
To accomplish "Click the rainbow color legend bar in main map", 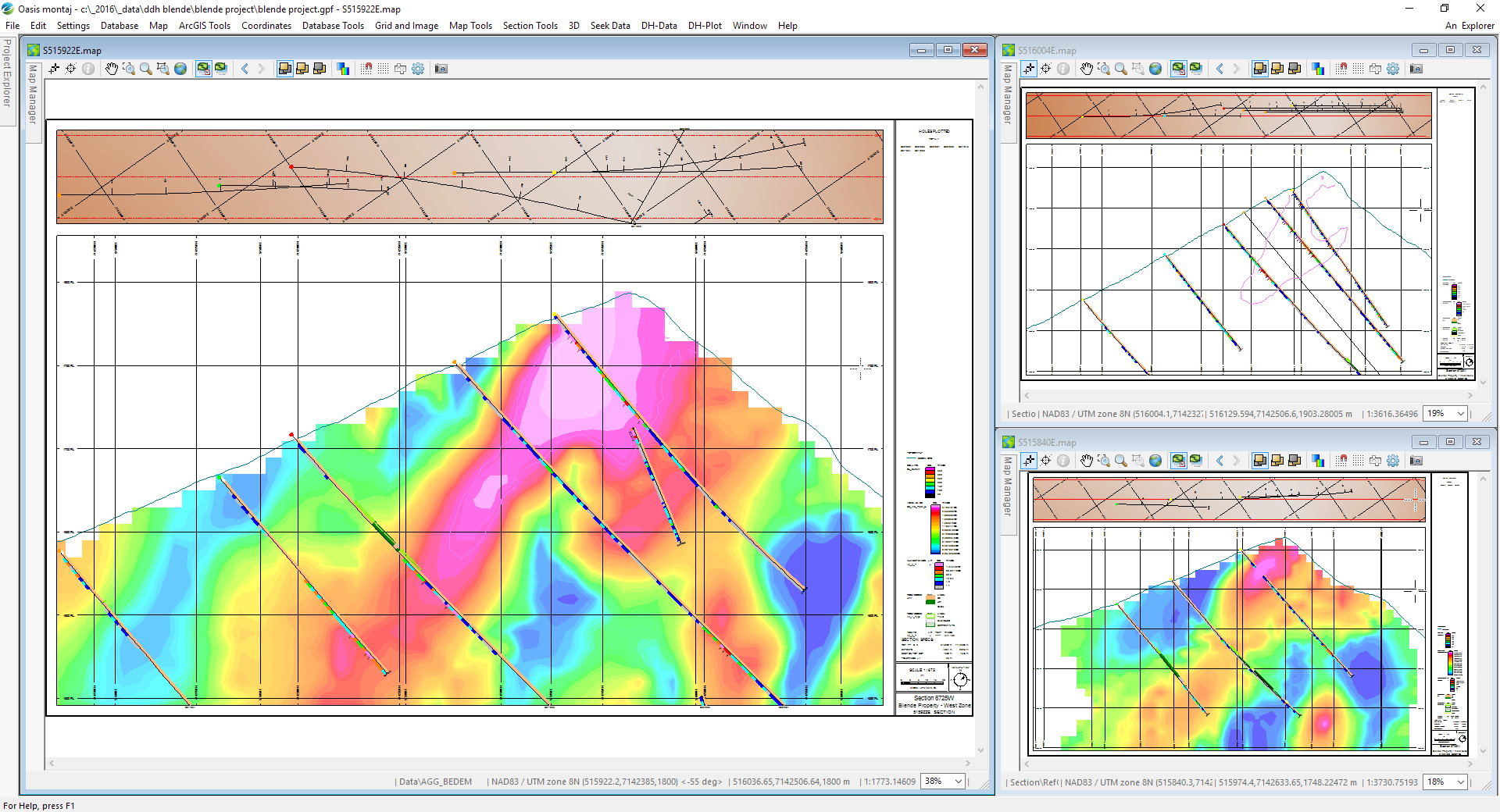I will tap(935, 529).
